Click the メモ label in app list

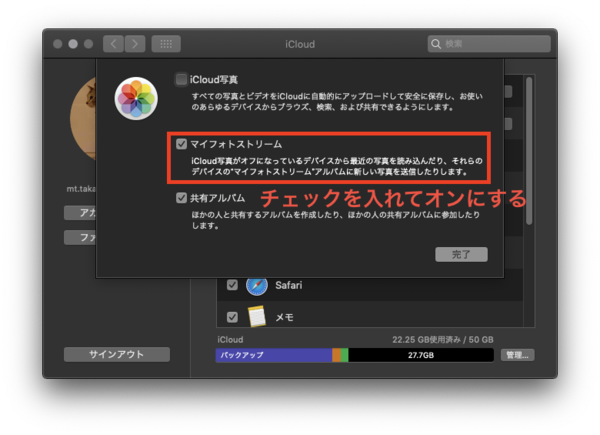click(x=284, y=318)
